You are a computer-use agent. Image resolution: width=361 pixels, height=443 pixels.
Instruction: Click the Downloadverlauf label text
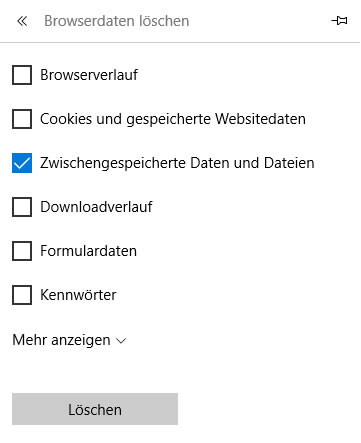(96, 207)
